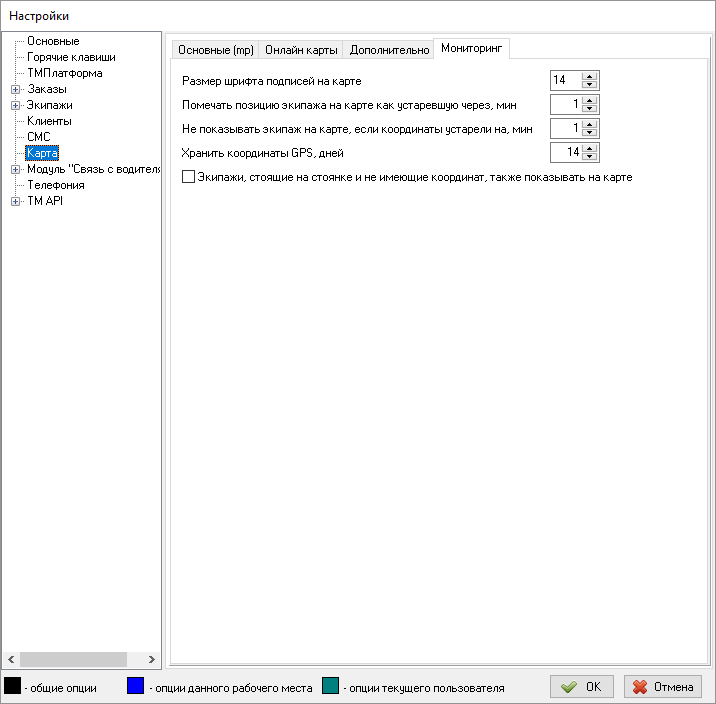Click the GPS storage days input field

tap(566, 152)
